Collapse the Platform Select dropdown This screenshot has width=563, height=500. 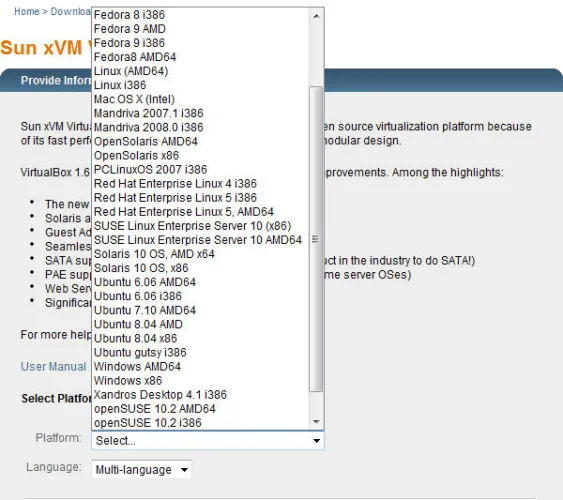pyautogui.click(x=208, y=440)
